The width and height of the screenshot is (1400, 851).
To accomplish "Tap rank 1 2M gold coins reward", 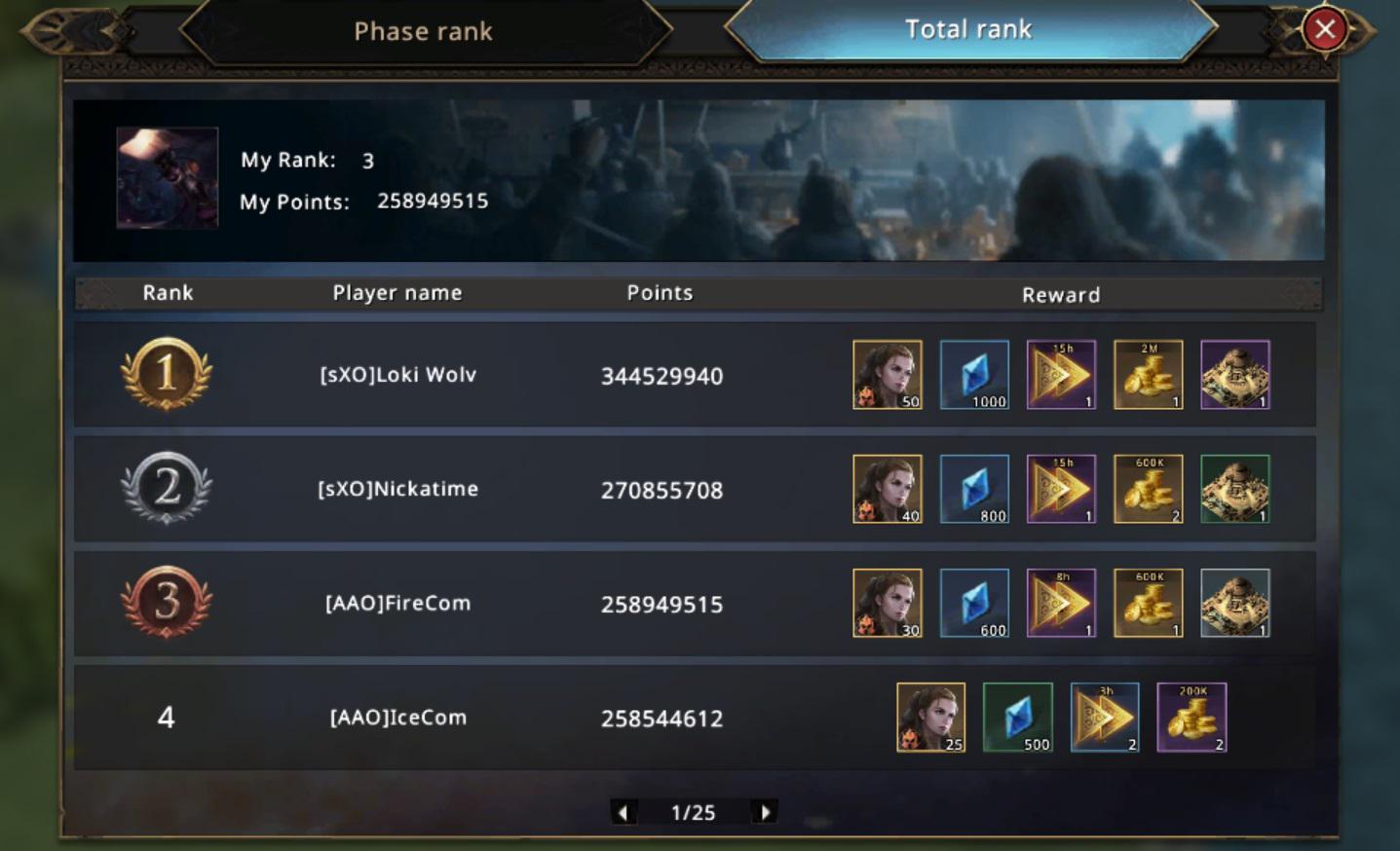I will pos(1149,375).
